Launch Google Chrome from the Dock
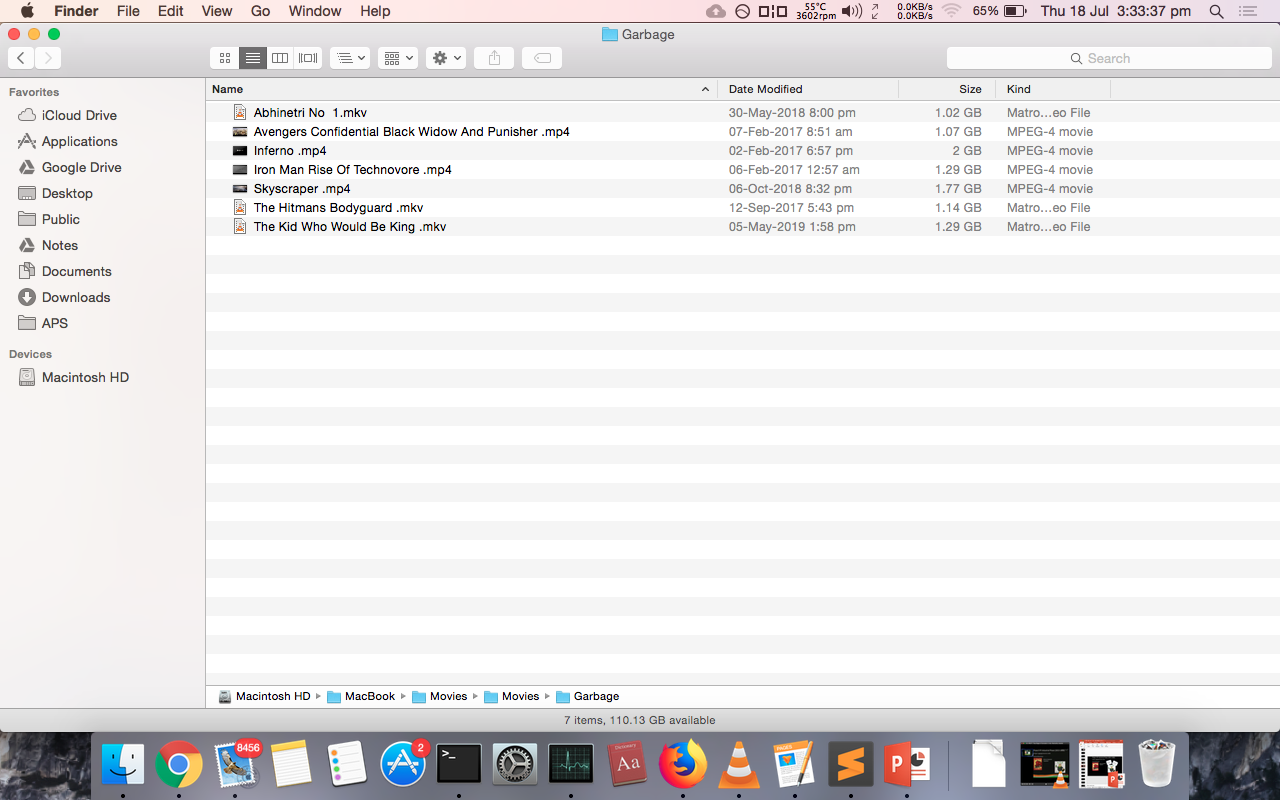This screenshot has height=800, width=1280. (x=179, y=765)
